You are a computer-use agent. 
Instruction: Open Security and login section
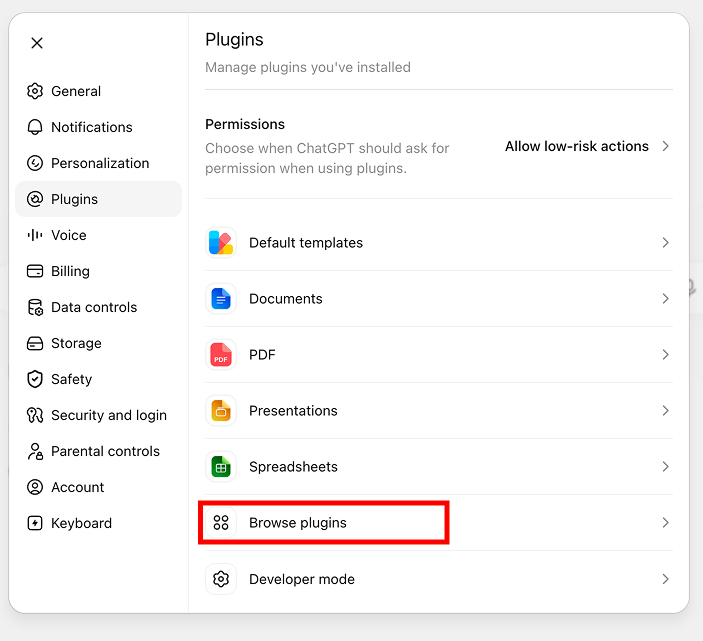pos(99,415)
